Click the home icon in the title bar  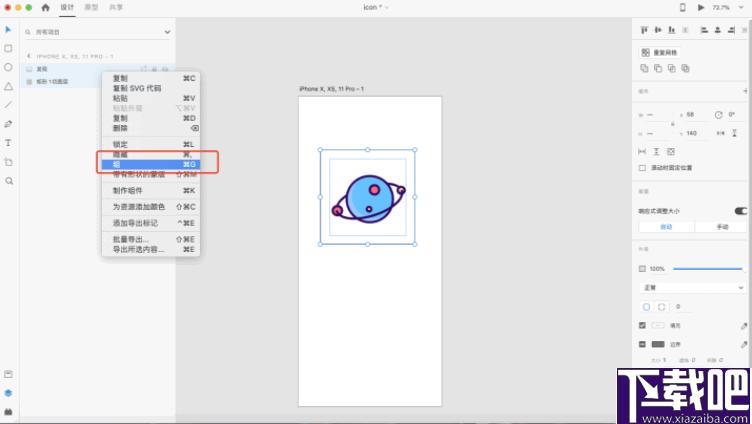pyautogui.click(x=45, y=7)
